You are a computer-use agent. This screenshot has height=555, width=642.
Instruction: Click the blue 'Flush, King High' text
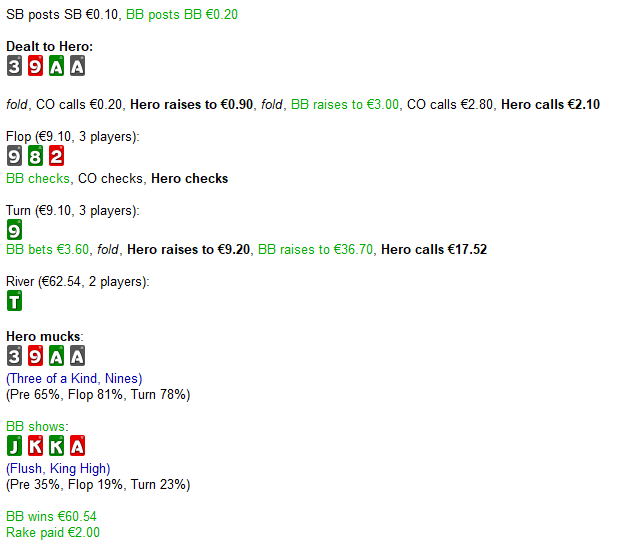tap(58, 468)
